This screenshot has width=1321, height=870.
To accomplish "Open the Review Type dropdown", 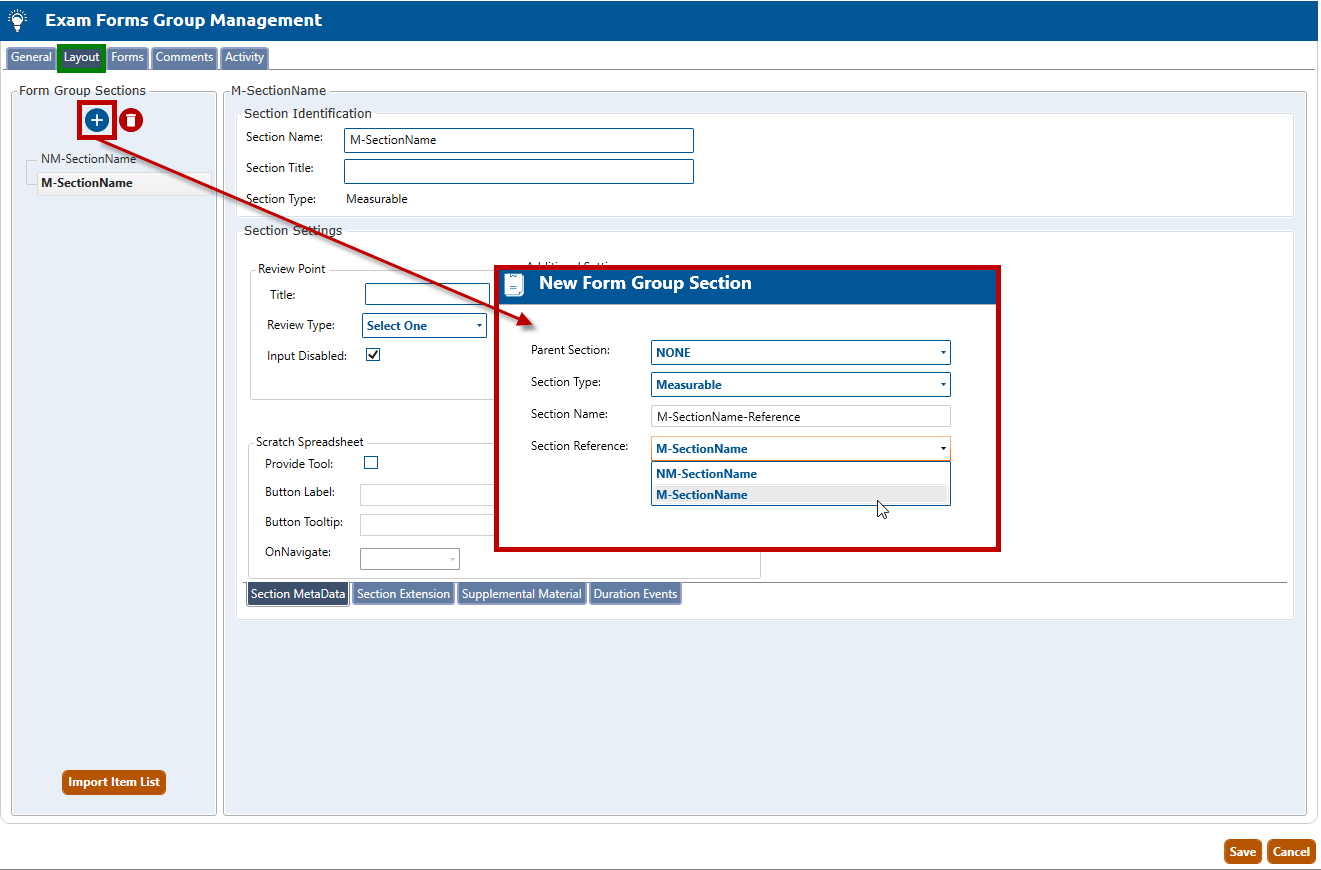I will click(424, 326).
